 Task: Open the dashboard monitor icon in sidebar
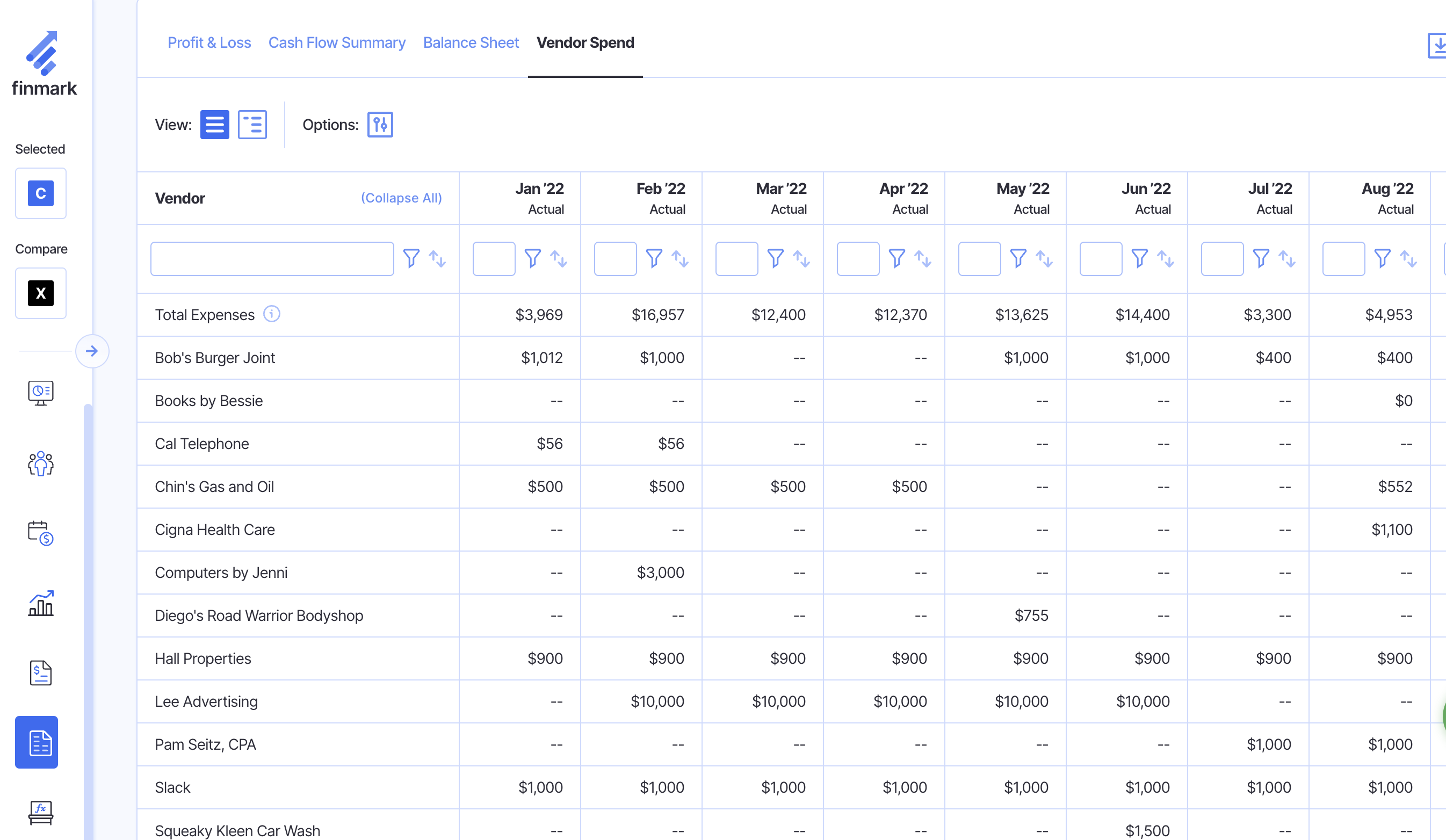click(x=40, y=393)
